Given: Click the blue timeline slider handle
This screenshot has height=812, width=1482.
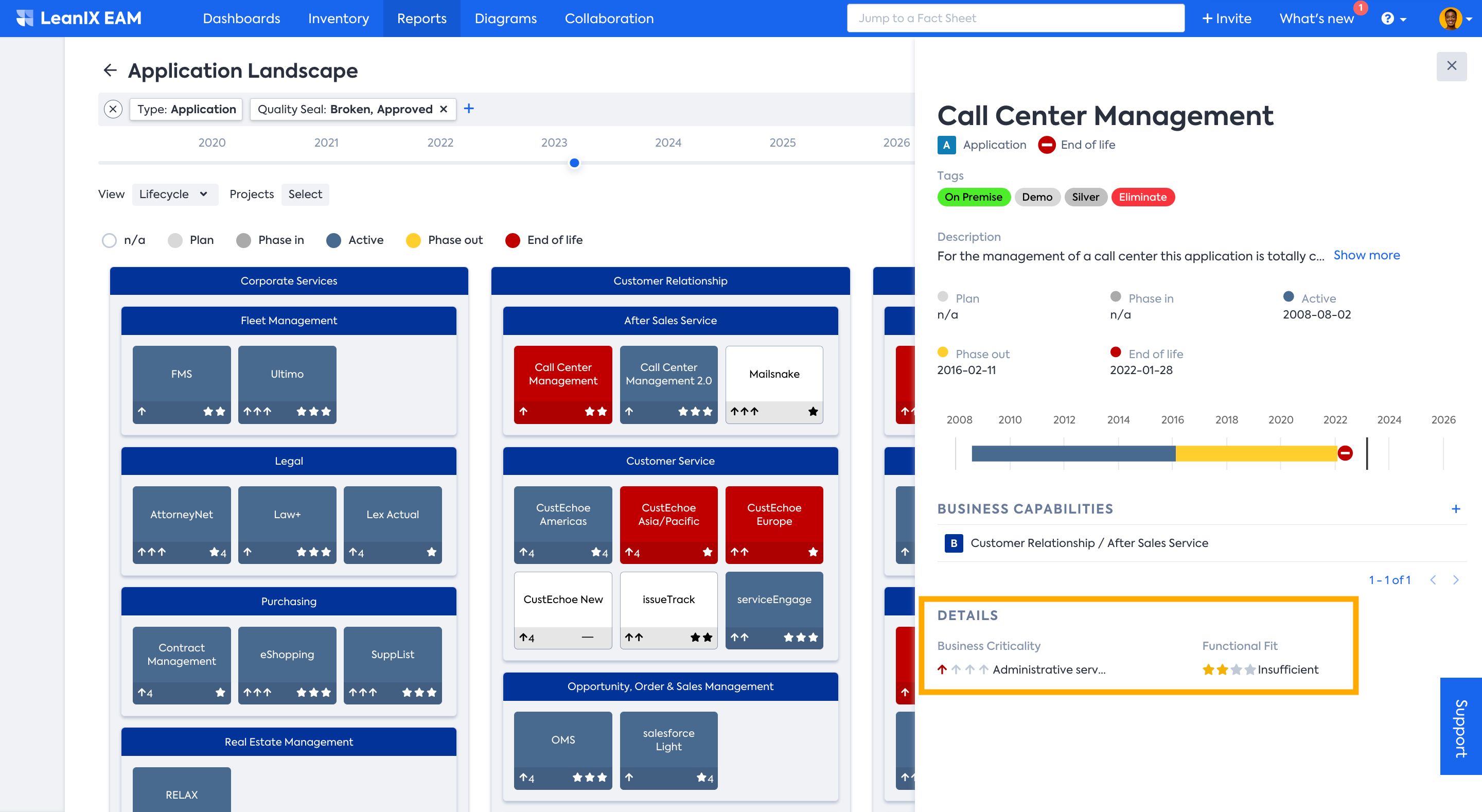Looking at the screenshot, I should click(x=574, y=164).
